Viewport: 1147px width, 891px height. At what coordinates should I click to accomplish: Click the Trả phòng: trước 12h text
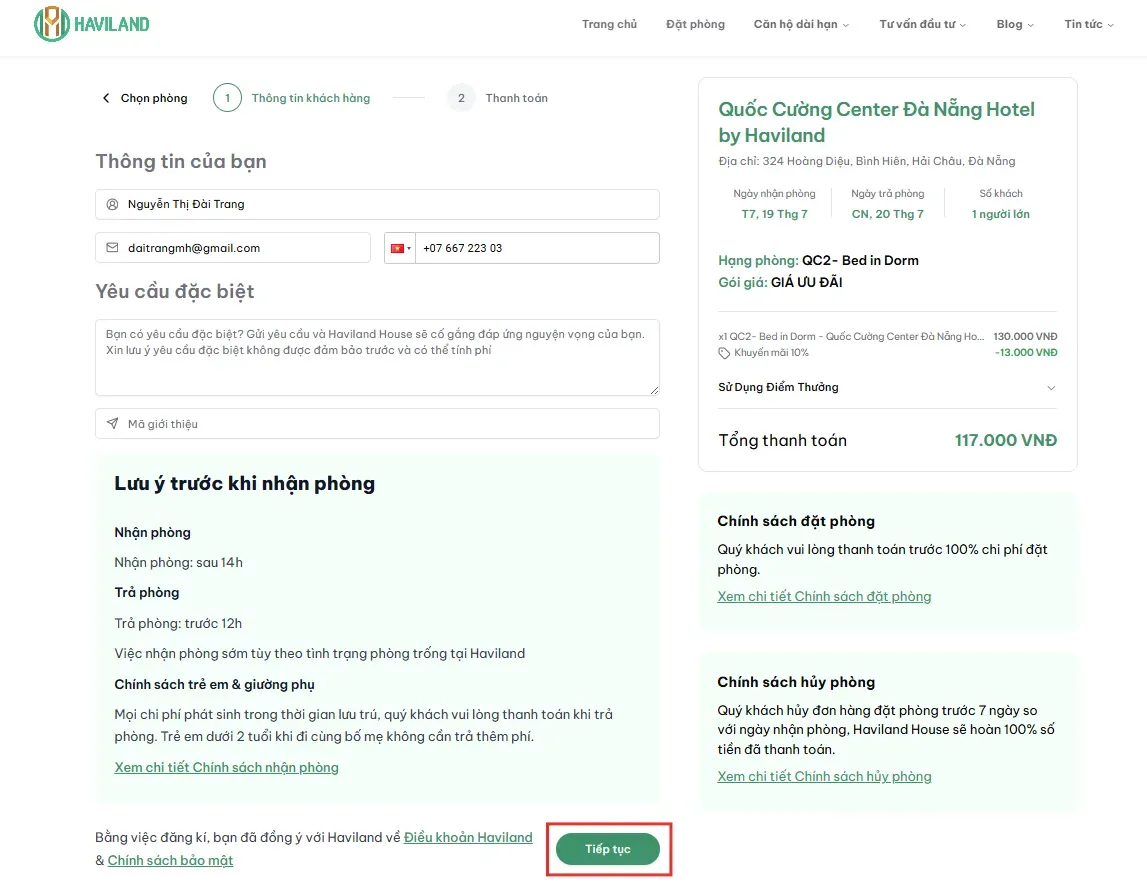click(x=178, y=623)
